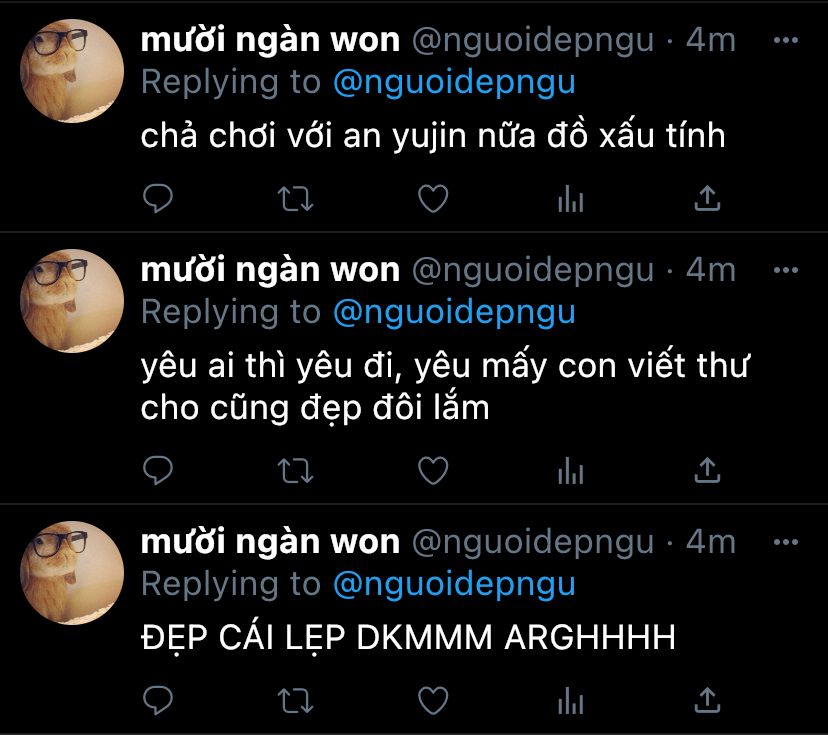Reply to the 'ĐẸP CÁI LẸP' tweet
This screenshot has height=735, width=828.
pos(158,701)
